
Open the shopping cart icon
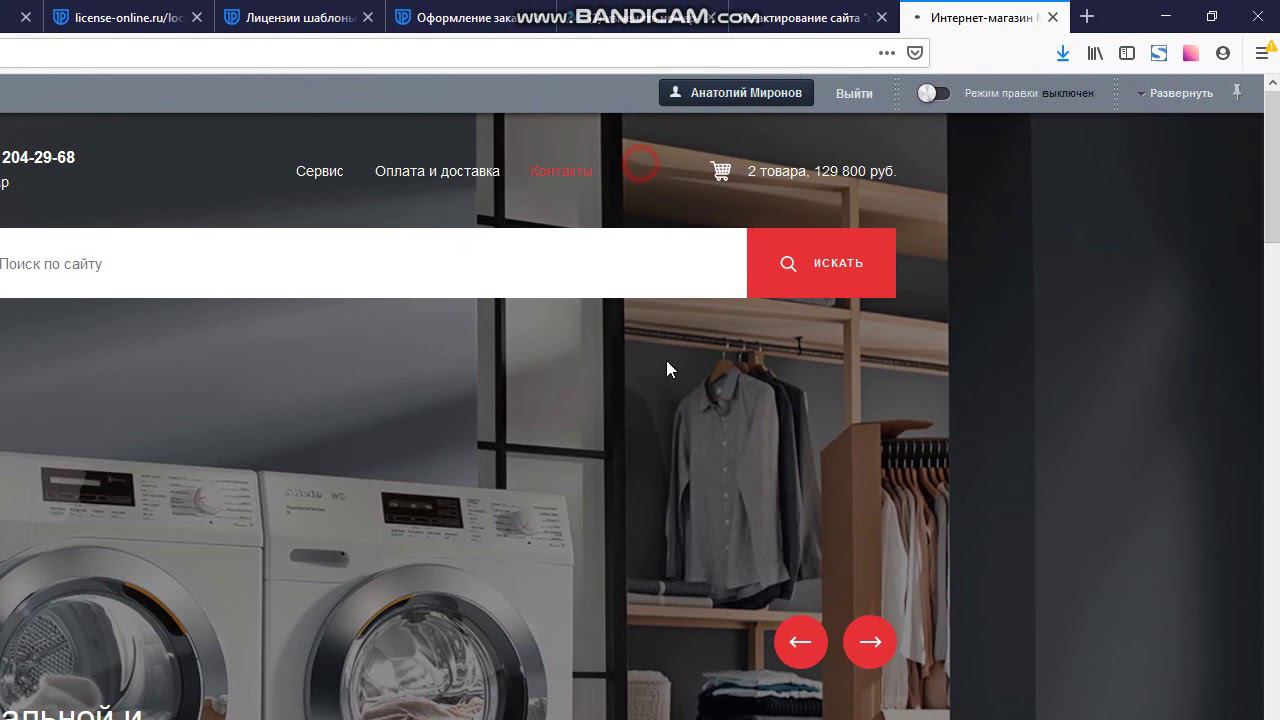721,171
